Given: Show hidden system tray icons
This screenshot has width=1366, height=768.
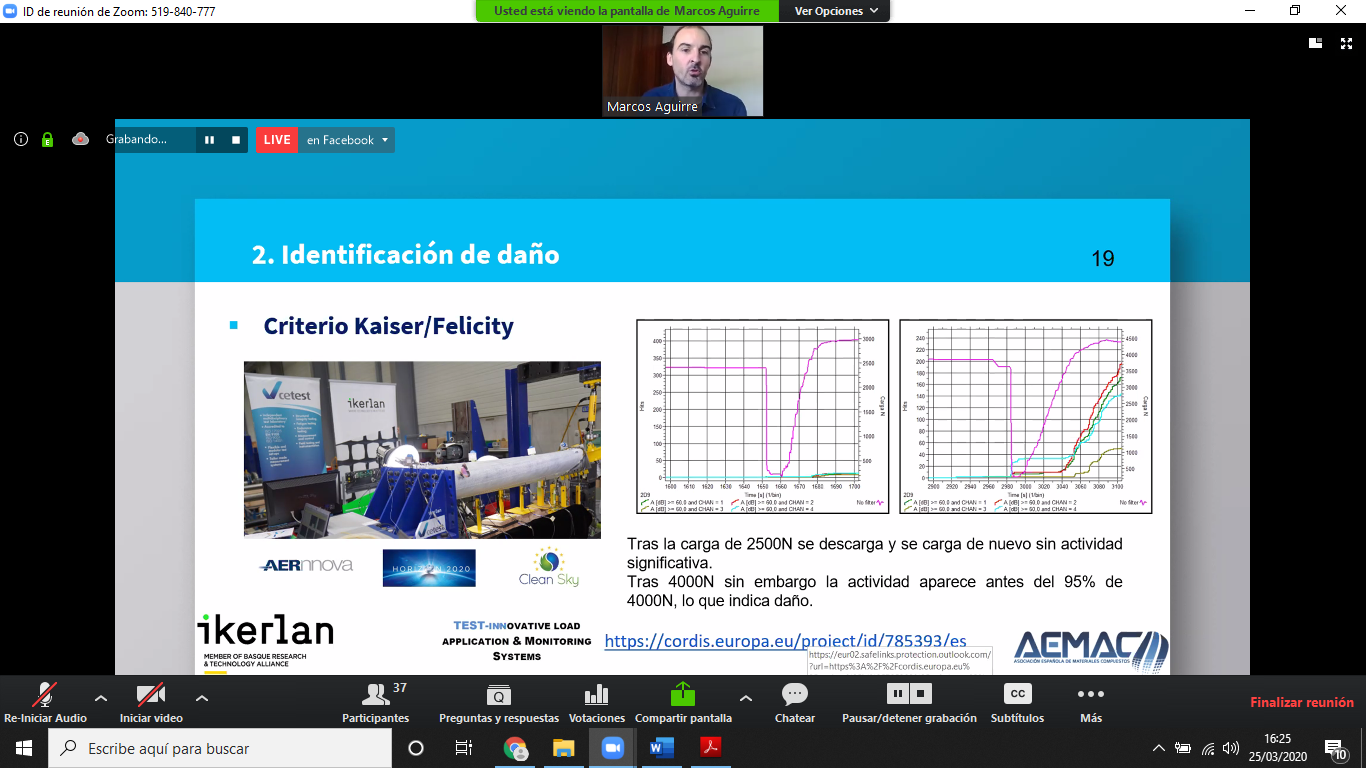Looking at the screenshot, I should click(x=1159, y=748).
